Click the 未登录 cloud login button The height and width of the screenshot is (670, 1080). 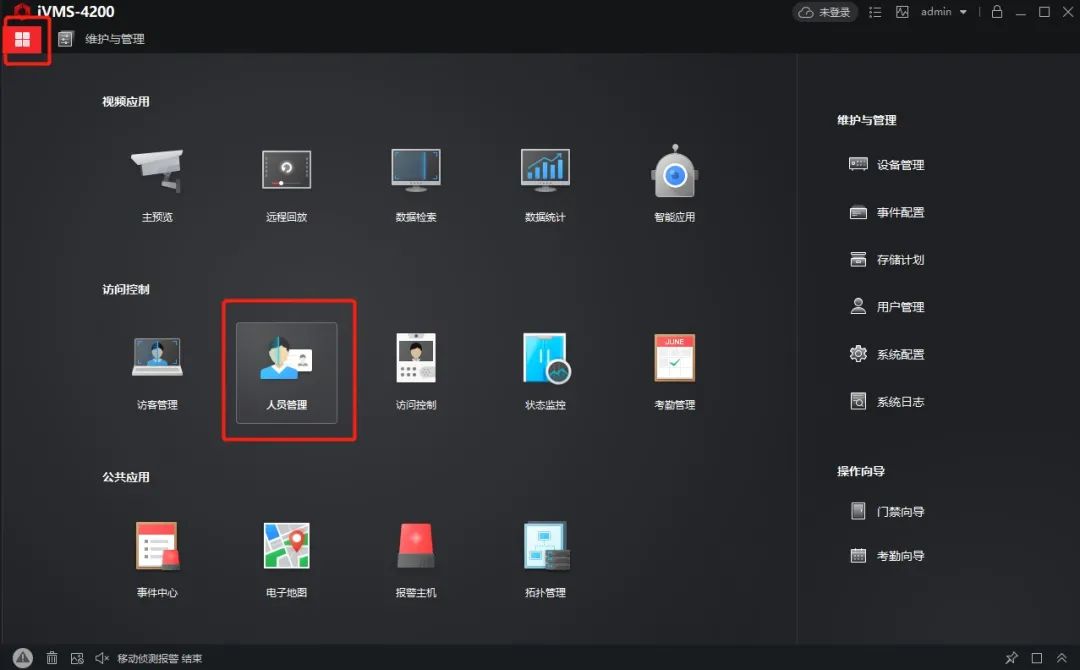point(825,12)
